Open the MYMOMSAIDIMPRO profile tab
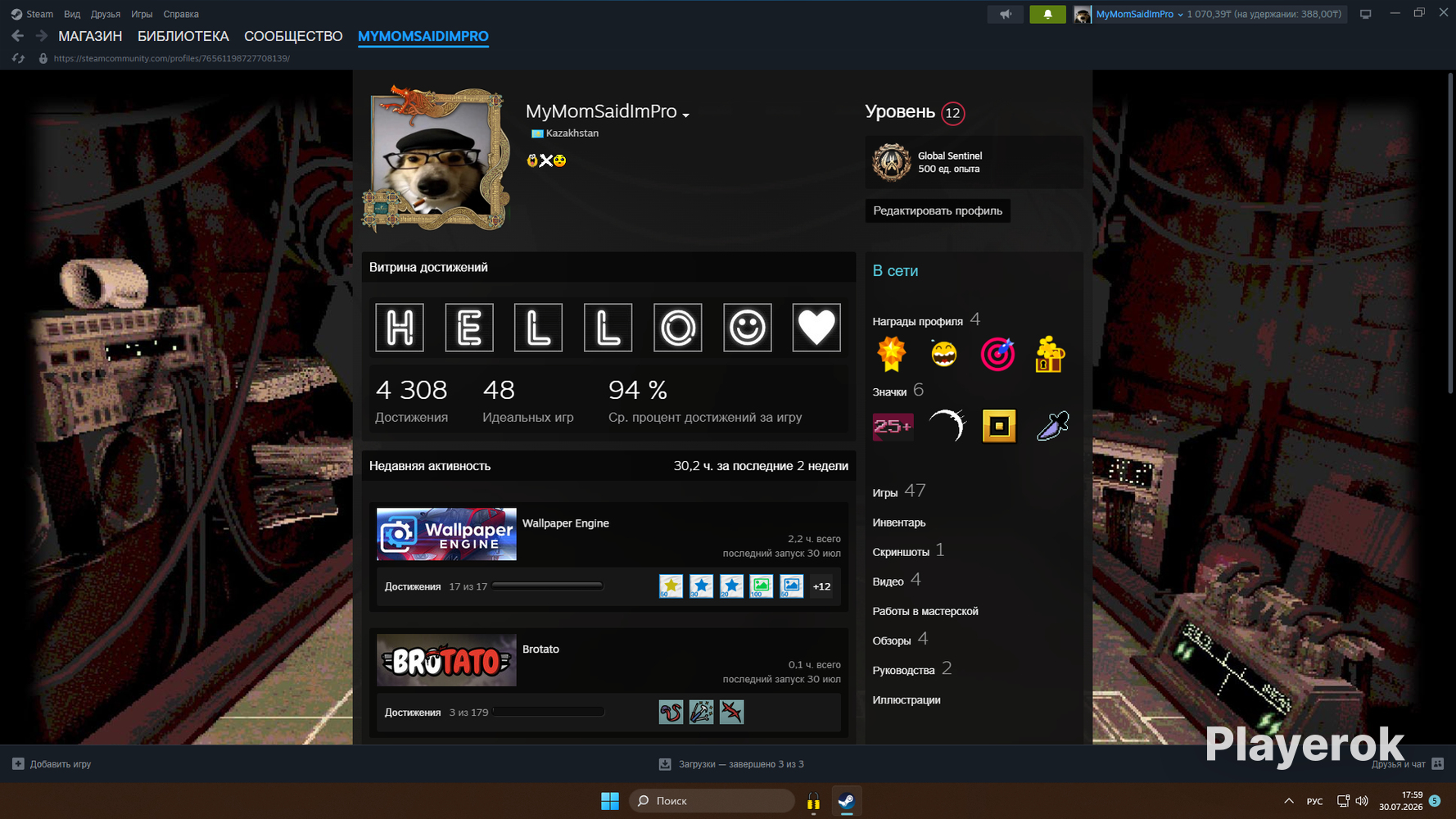 tap(423, 36)
